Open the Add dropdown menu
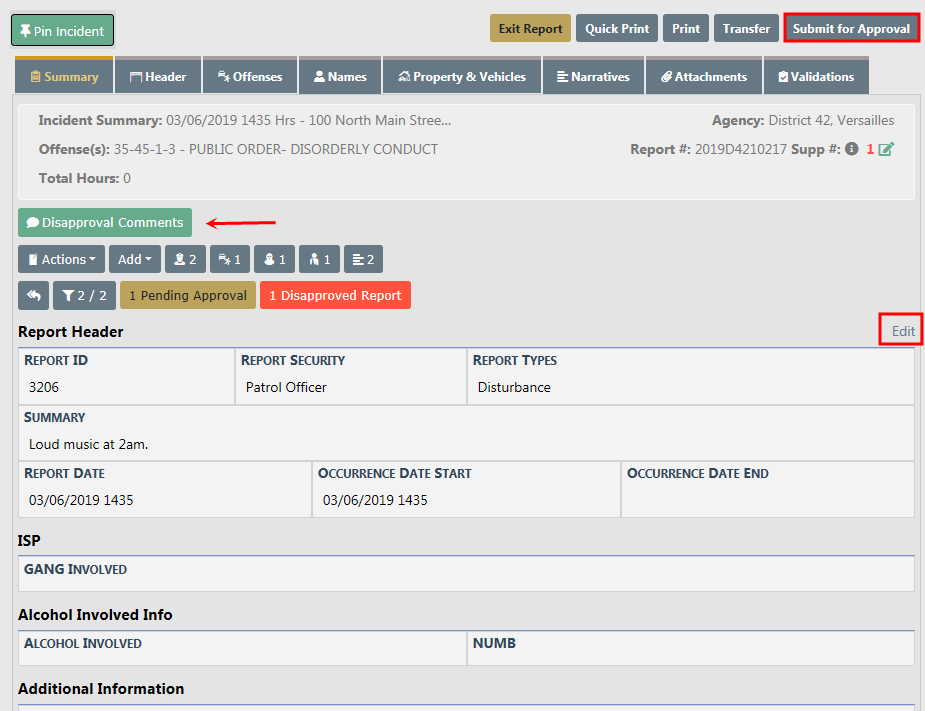The image size is (925, 711). click(x=134, y=259)
